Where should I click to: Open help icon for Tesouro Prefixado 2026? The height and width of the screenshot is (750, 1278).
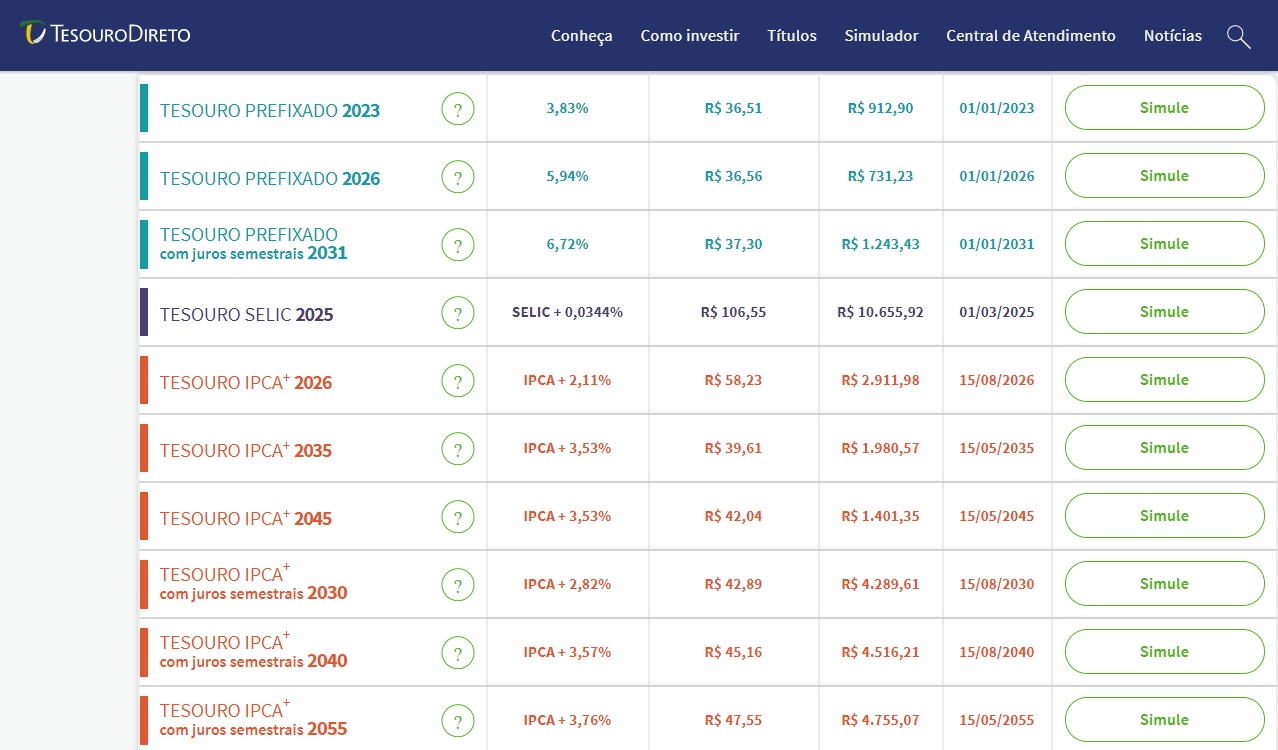458,177
